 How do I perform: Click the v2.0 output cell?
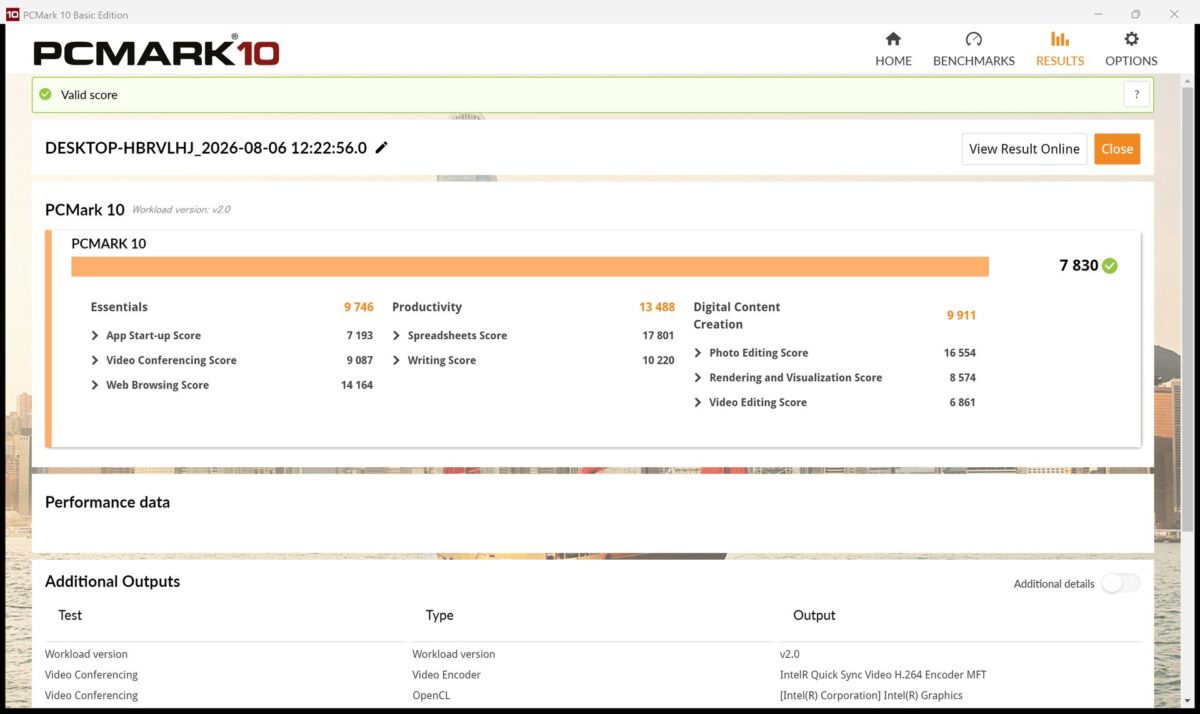[790, 654]
